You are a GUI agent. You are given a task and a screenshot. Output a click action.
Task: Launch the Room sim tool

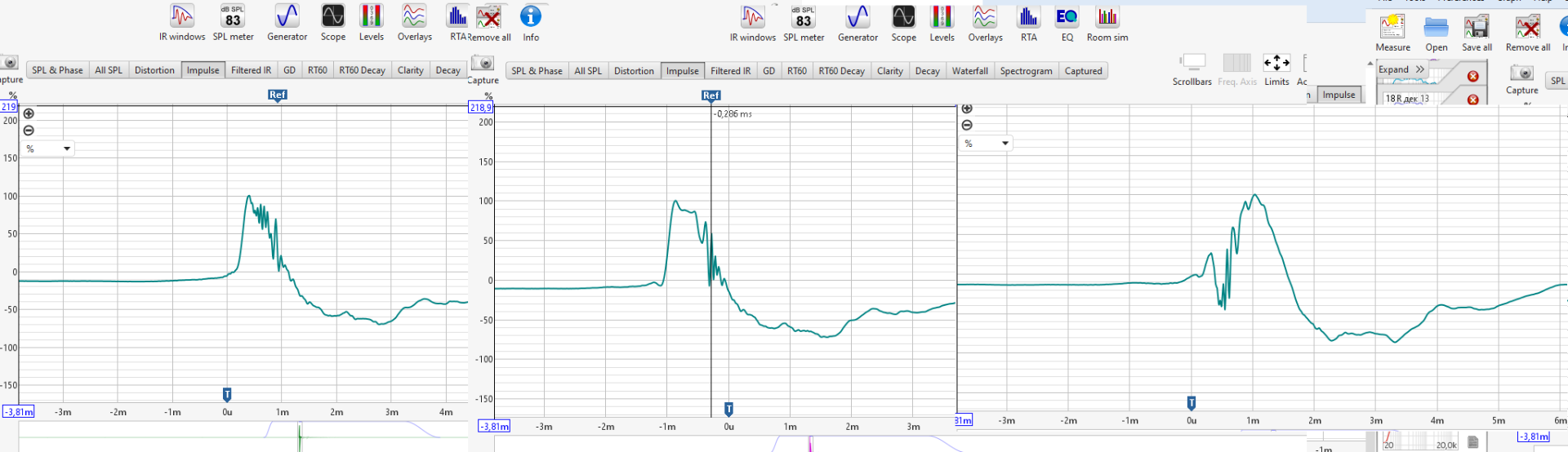(1107, 23)
